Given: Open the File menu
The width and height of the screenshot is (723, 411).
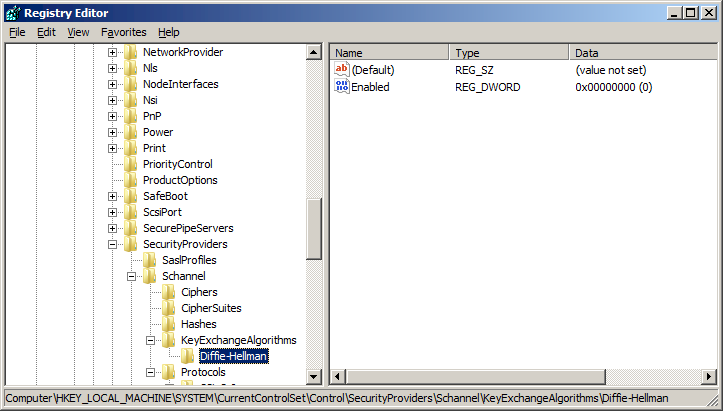Looking at the screenshot, I should (x=17, y=32).
